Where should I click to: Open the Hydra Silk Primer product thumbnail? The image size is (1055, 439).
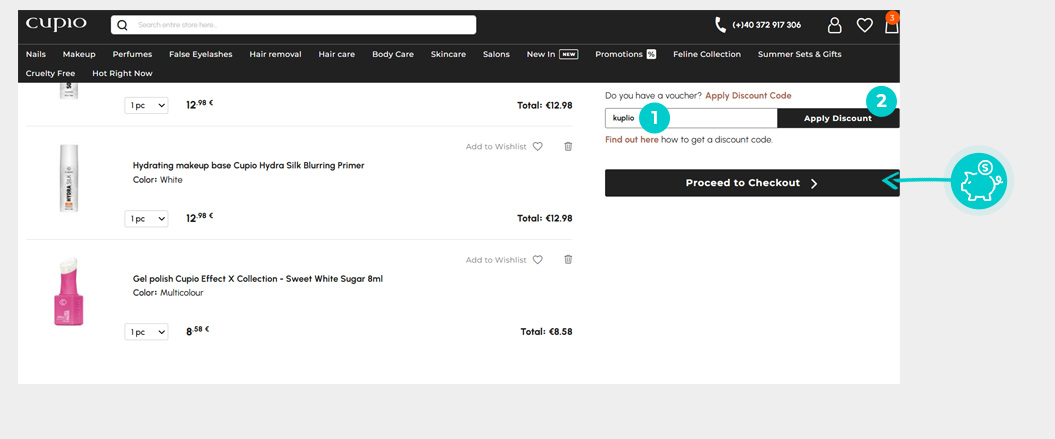[68, 178]
